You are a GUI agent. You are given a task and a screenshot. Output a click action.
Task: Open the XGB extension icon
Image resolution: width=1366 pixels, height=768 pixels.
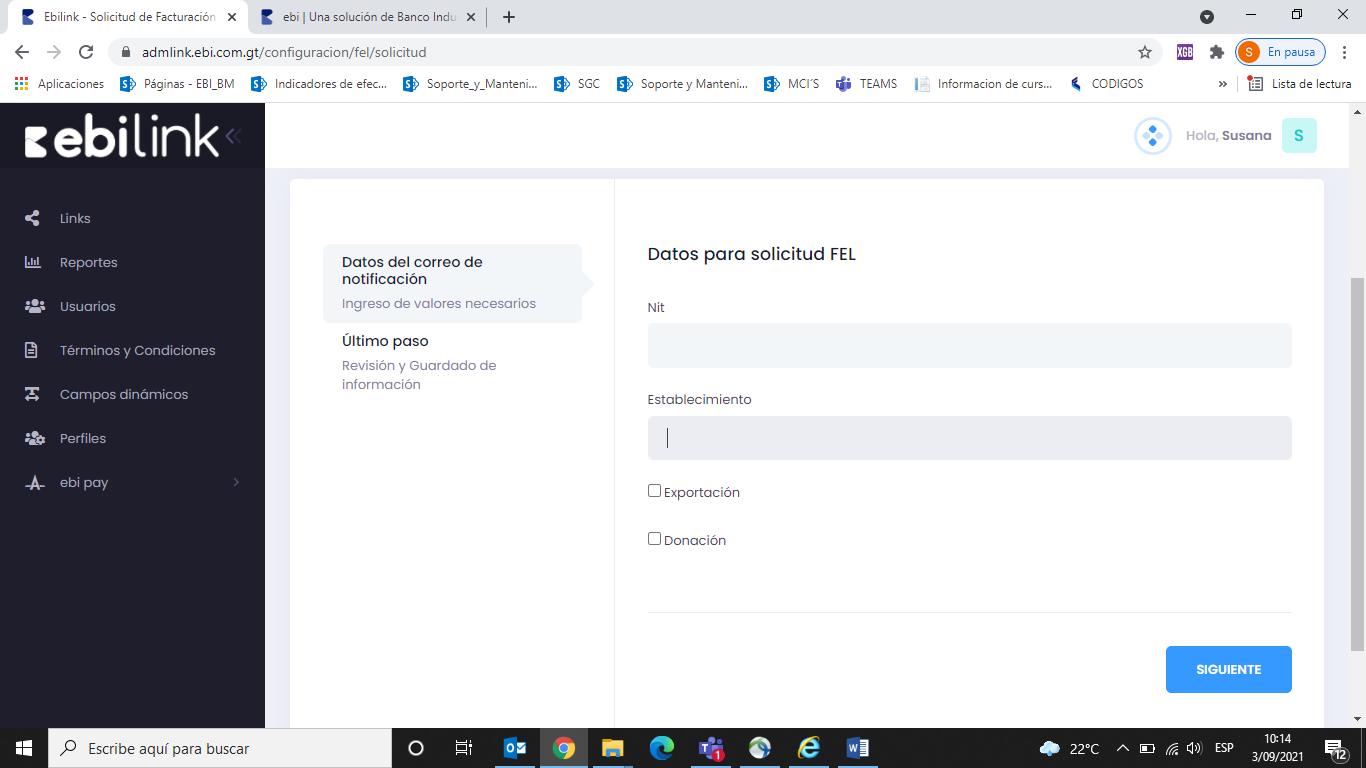tap(1185, 52)
